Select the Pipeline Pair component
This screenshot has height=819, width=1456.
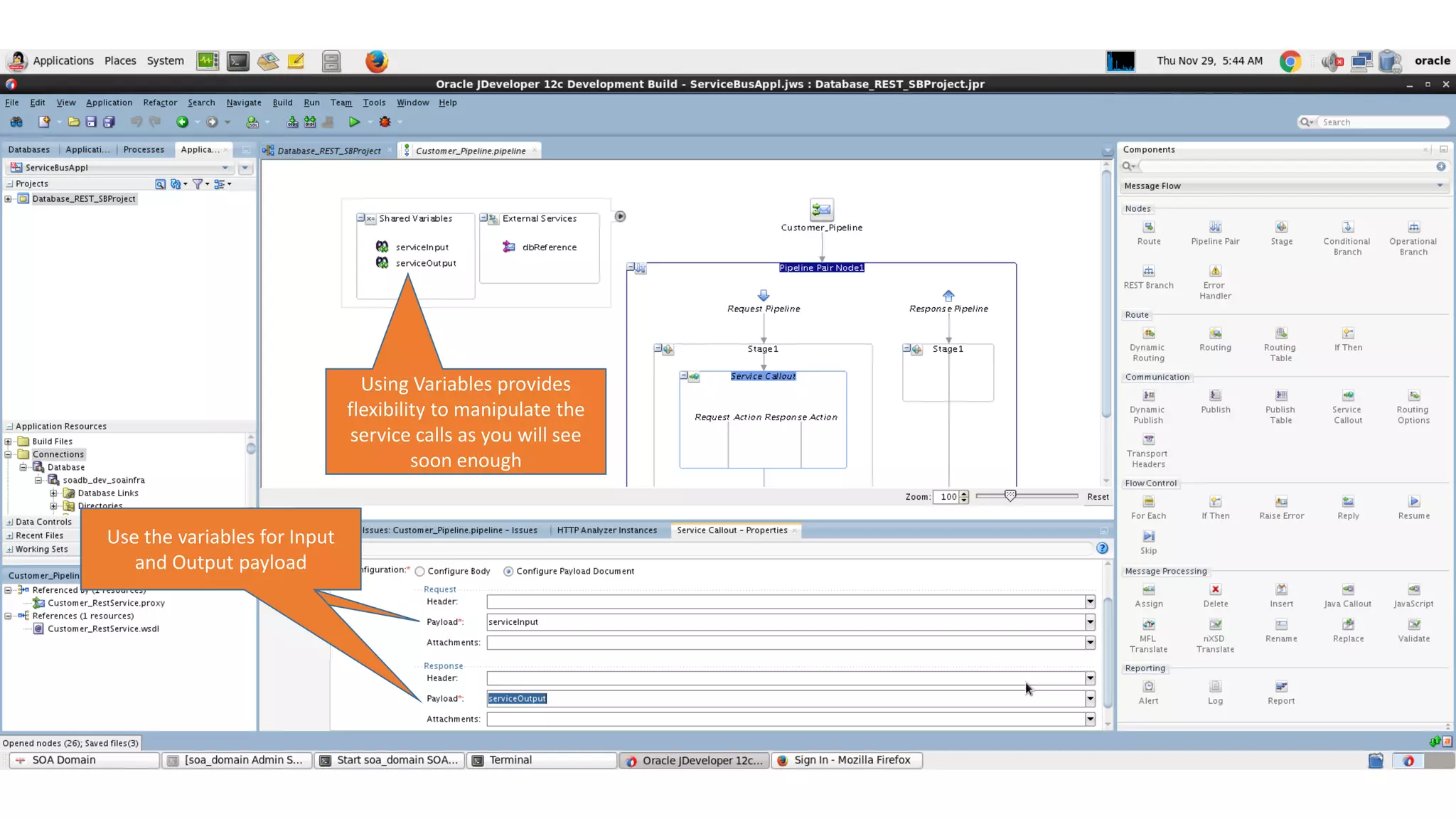[1215, 233]
